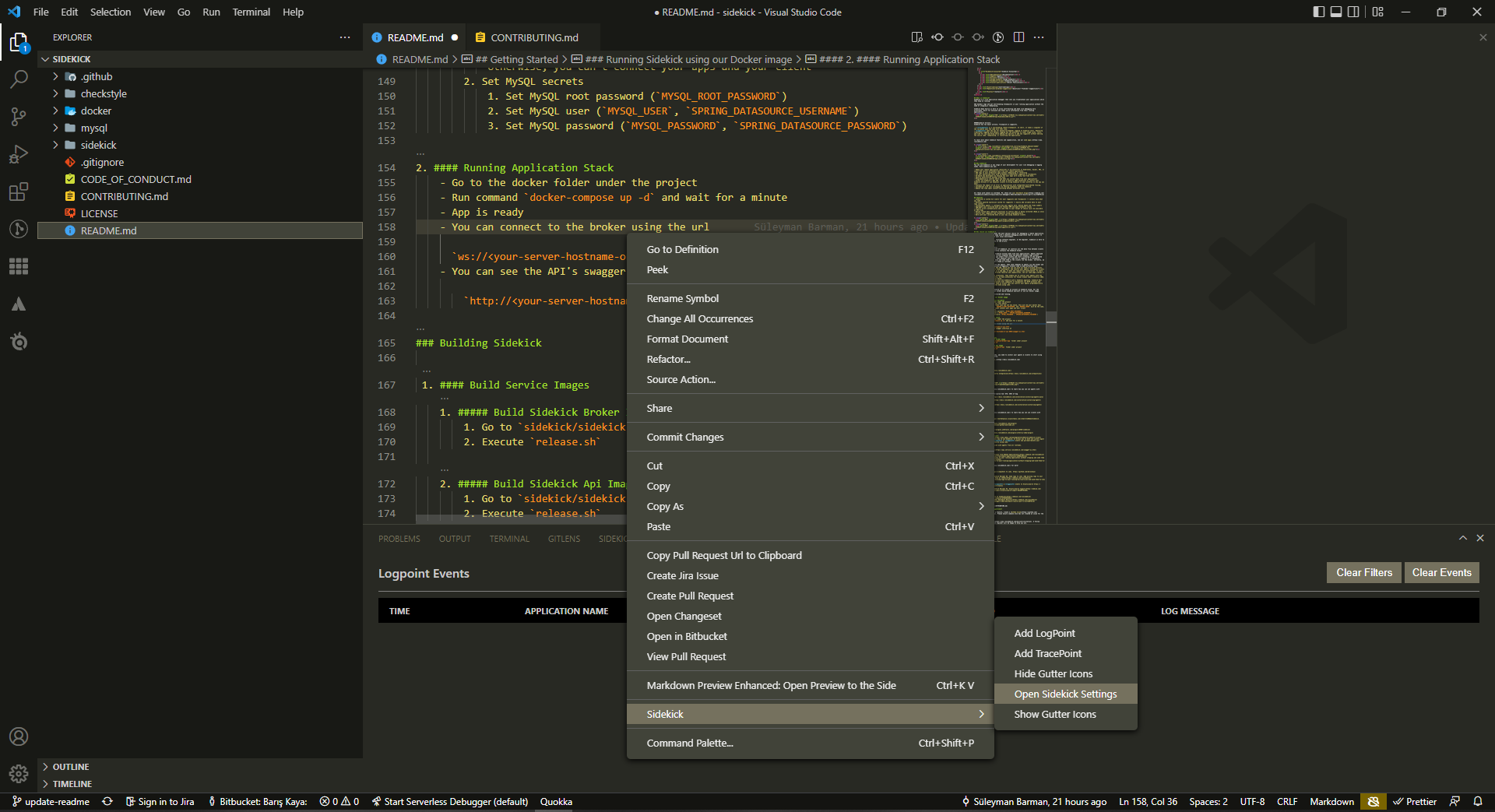The width and height of the screenshot is (1495, 812).
Task: Toggle the Primary Side Bar layout button
Action: click(x=1319, y=12)
